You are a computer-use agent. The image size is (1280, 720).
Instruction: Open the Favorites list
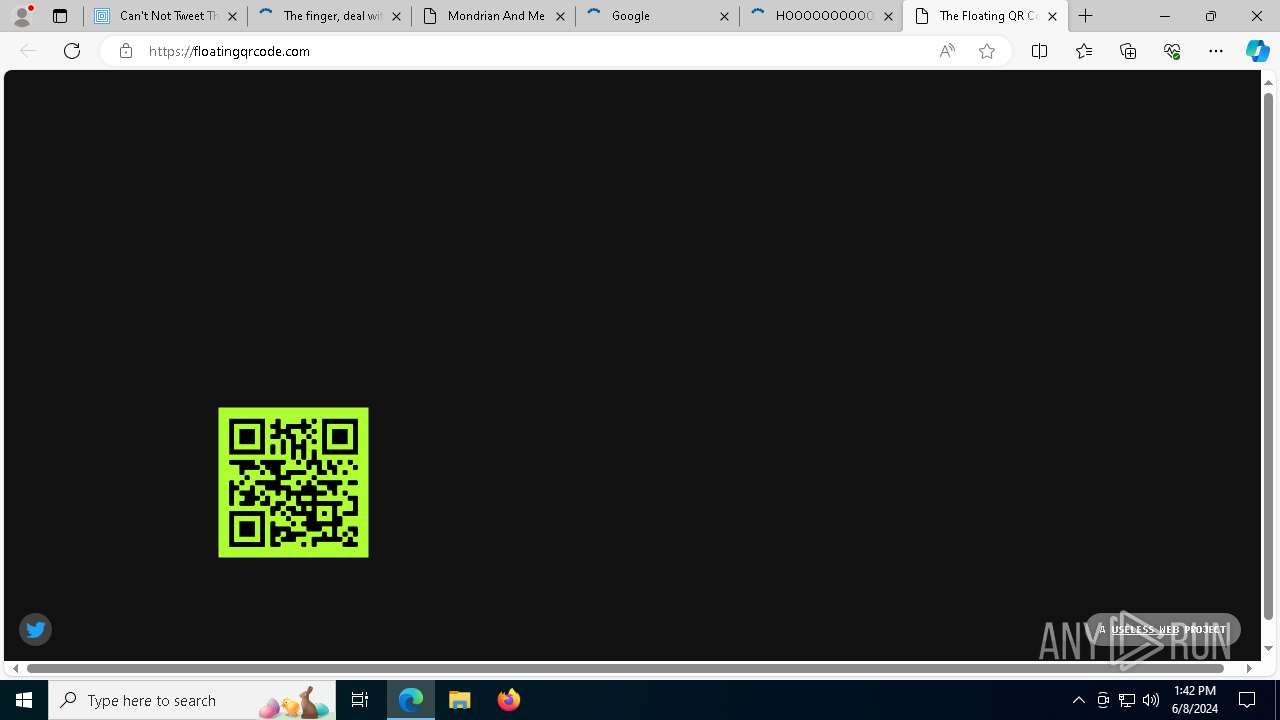[x=1084, y=51]
